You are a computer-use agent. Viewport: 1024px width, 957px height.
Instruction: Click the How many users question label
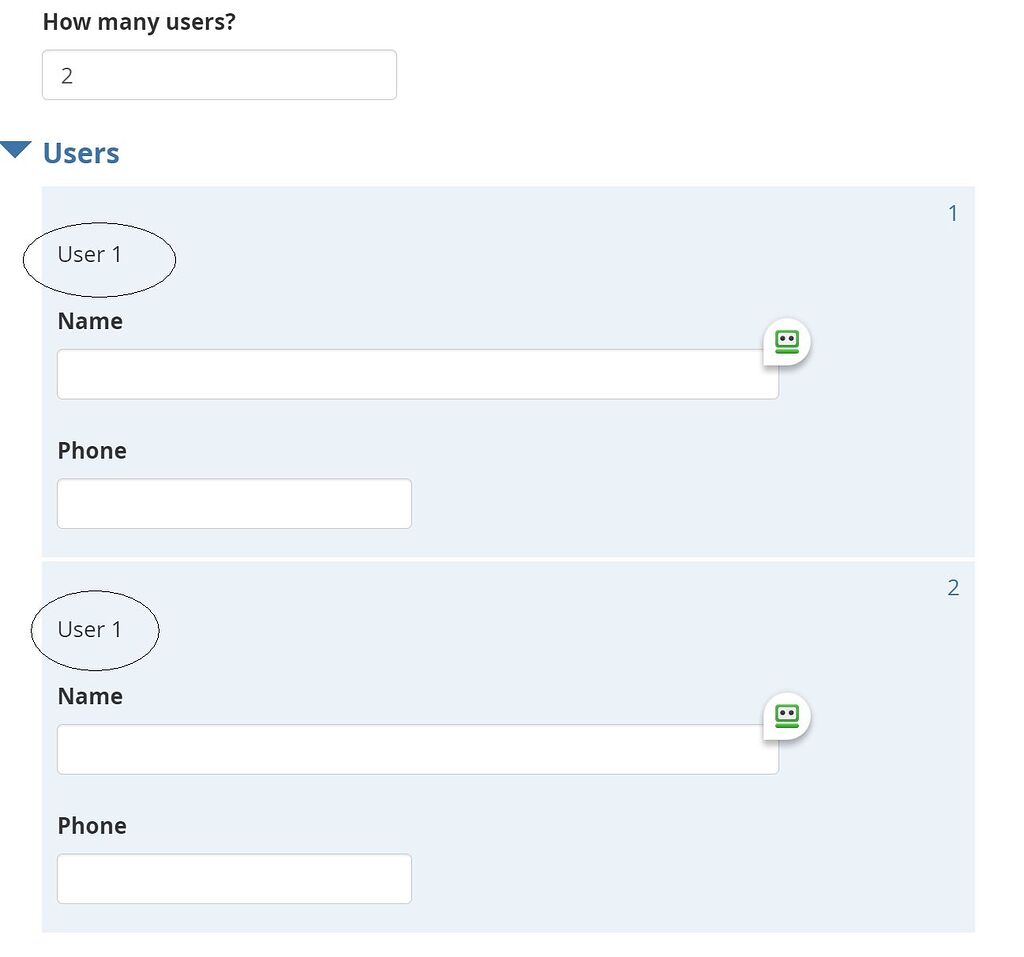[138, 21]
